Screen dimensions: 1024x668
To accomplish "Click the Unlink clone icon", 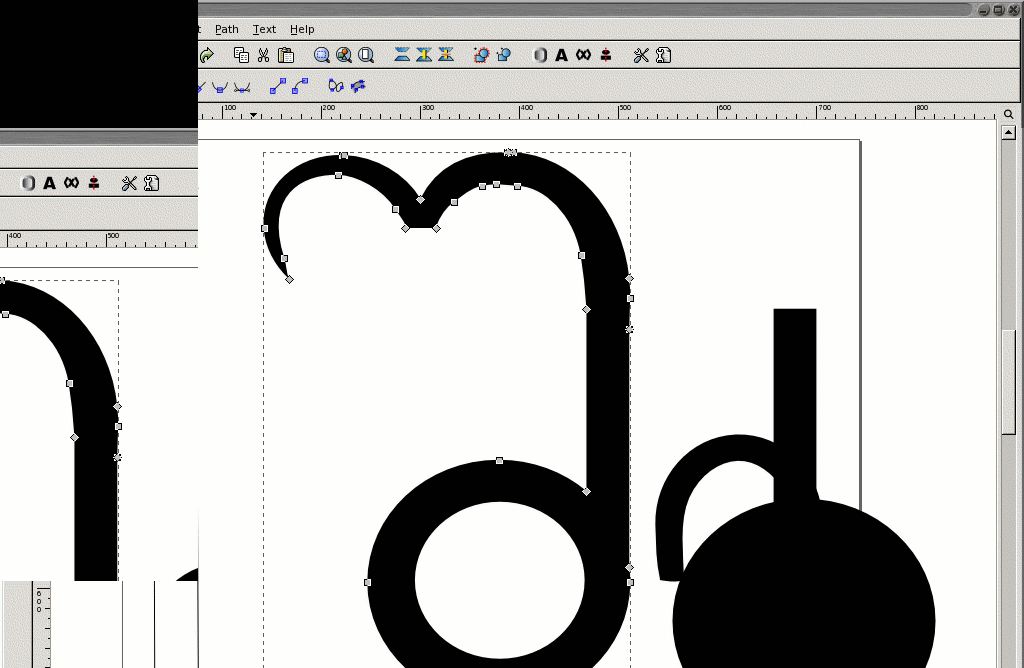I will pos(446,55).
